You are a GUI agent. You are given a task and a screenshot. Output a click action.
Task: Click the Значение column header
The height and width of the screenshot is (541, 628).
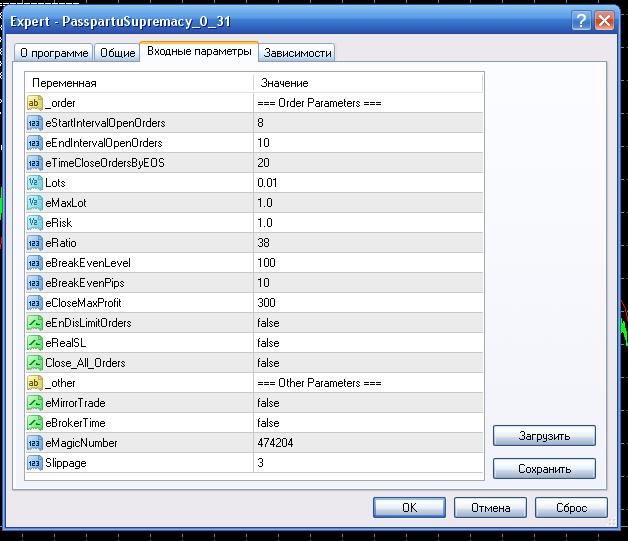coord(368,83)
